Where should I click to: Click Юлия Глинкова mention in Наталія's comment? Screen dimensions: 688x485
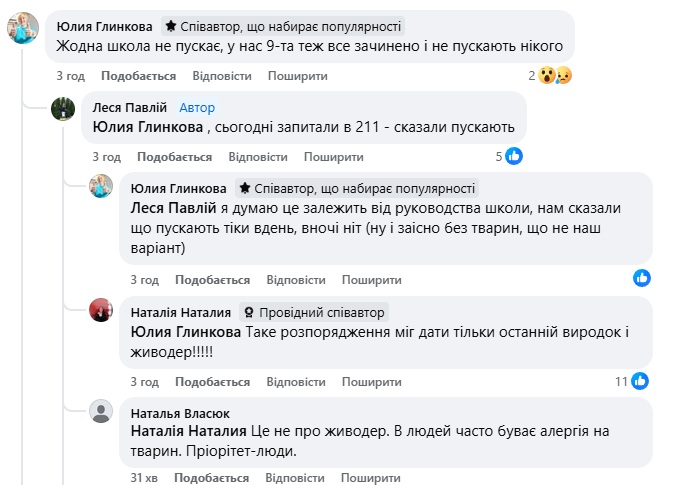[x=186, y=331]
